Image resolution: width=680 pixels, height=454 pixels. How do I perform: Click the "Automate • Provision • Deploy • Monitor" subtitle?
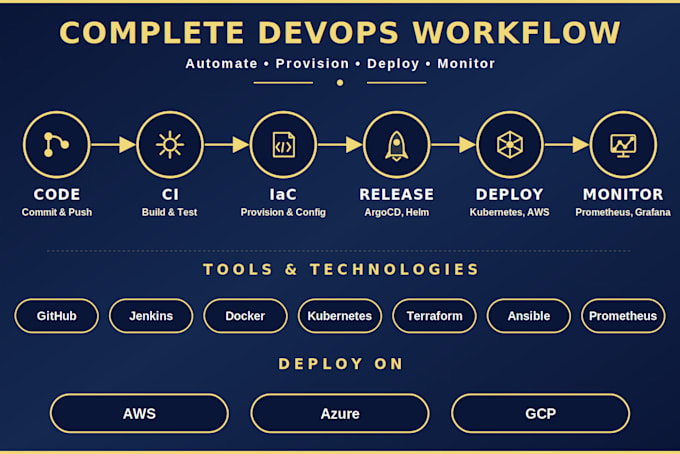point(340,64)
